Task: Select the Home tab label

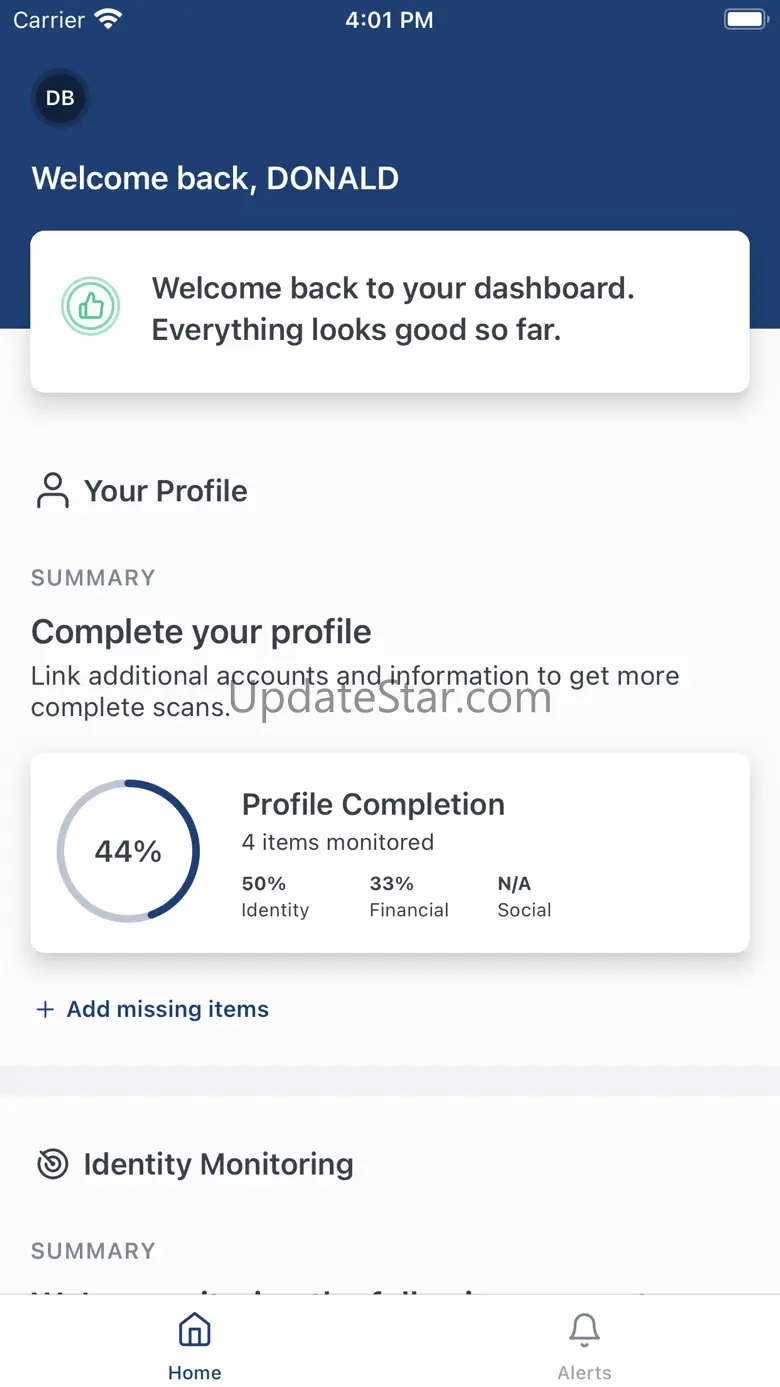Action: [194, 1373]
